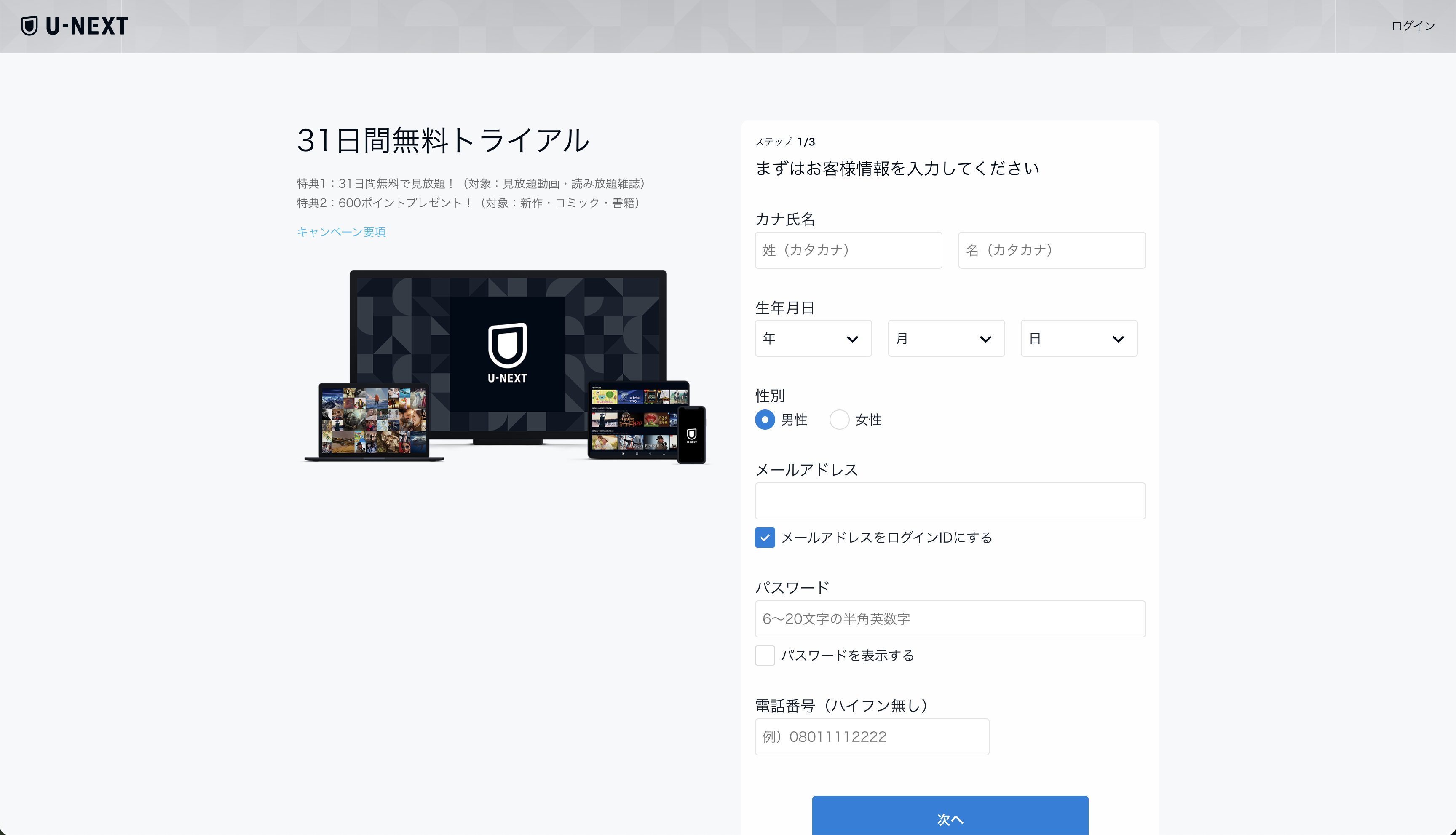
Task: Uncheck メールアドレスをログインIDにする checkbox
Action: [765, 538]
